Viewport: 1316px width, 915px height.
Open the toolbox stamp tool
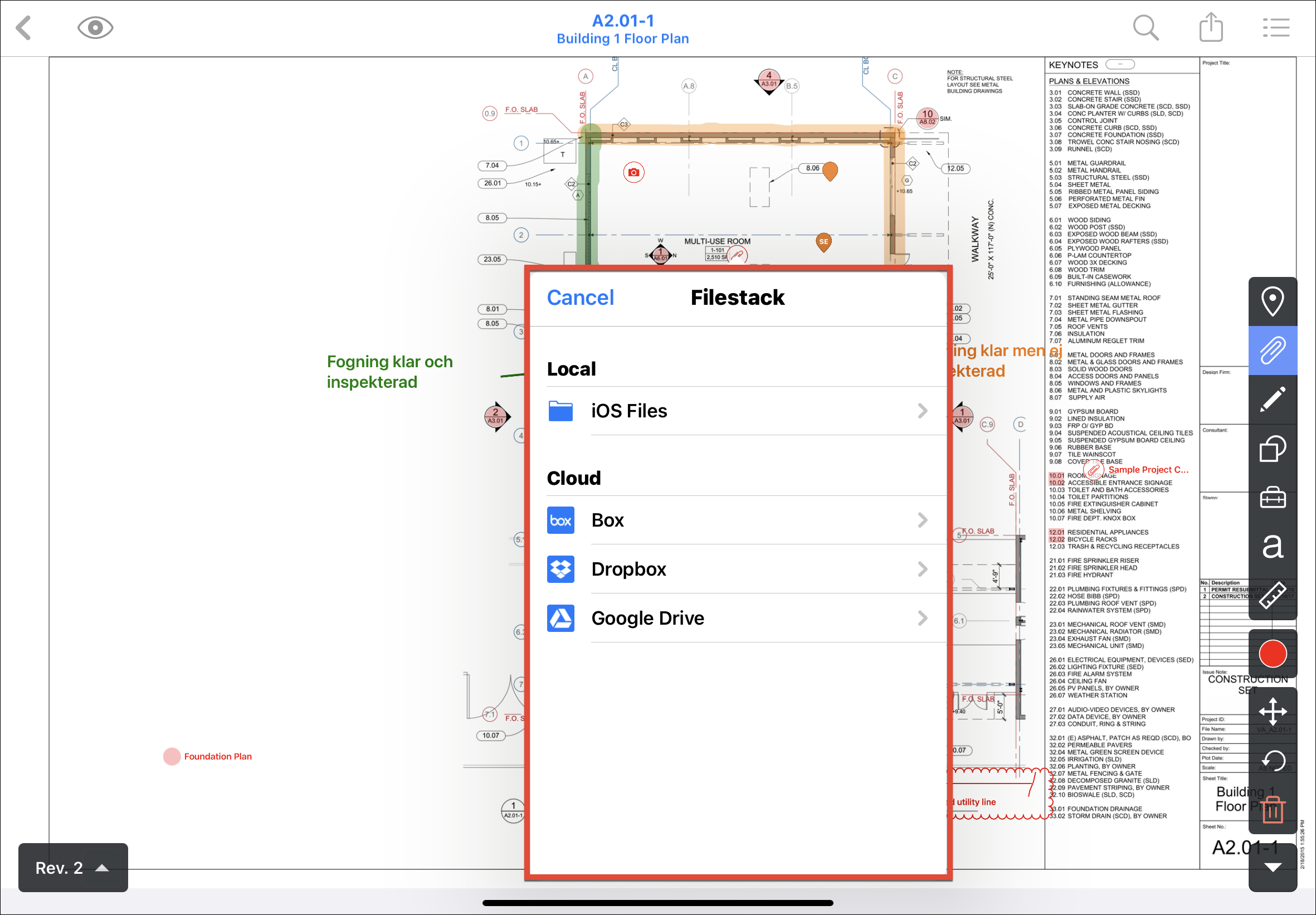[1273, 498]
